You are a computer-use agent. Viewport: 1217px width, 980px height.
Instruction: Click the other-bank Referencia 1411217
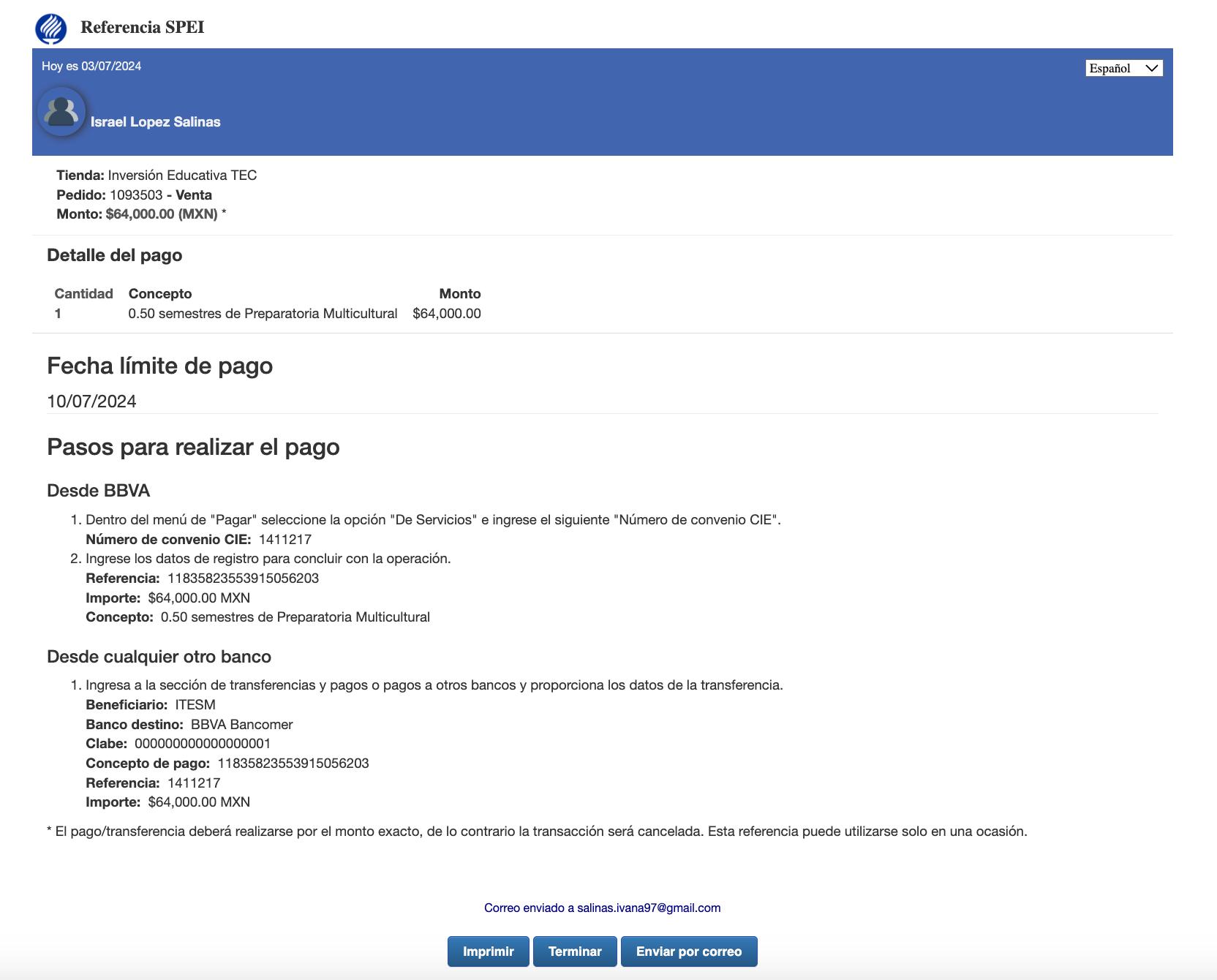(x=194, y=783)
